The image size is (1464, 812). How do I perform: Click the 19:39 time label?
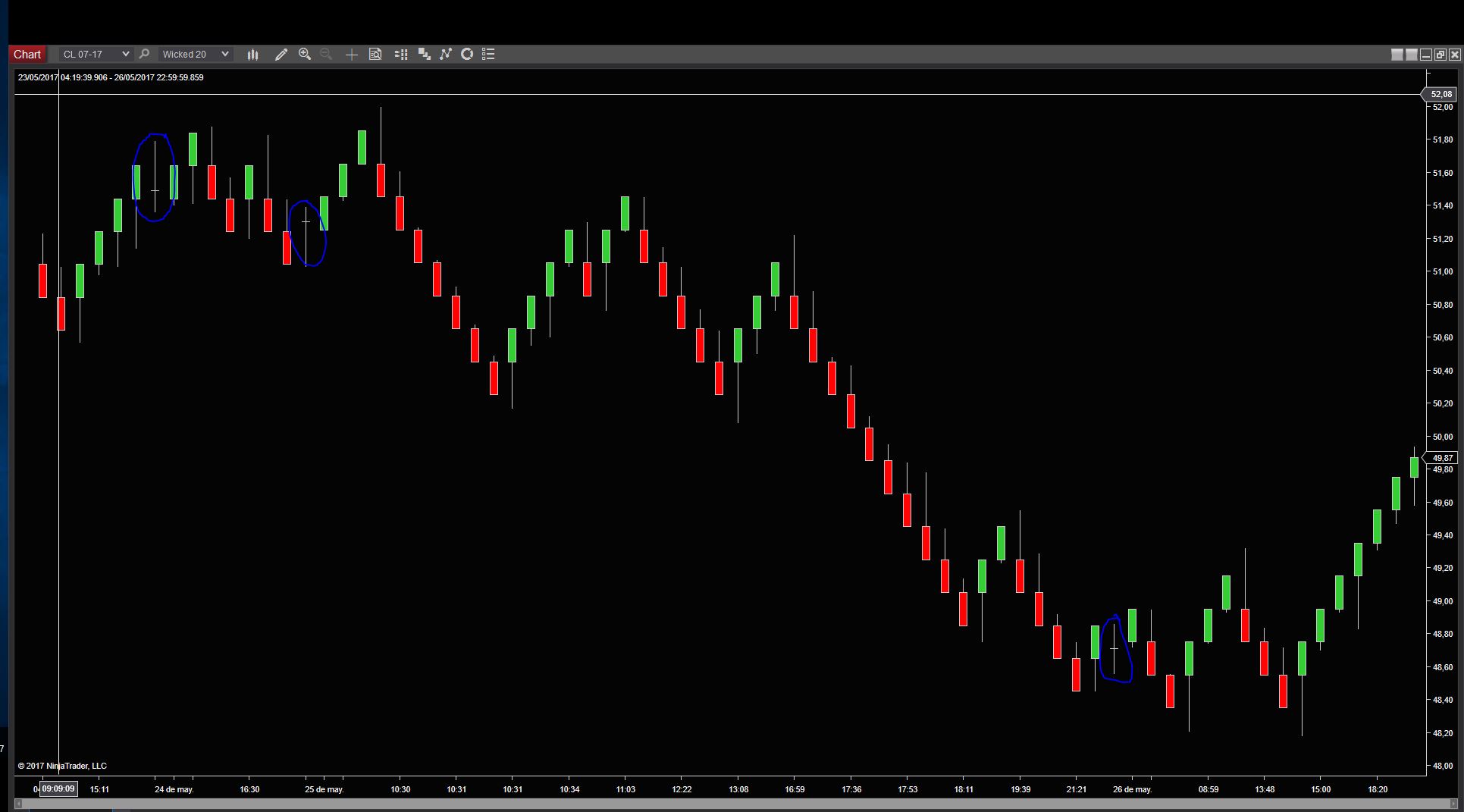coord(1020,789)
